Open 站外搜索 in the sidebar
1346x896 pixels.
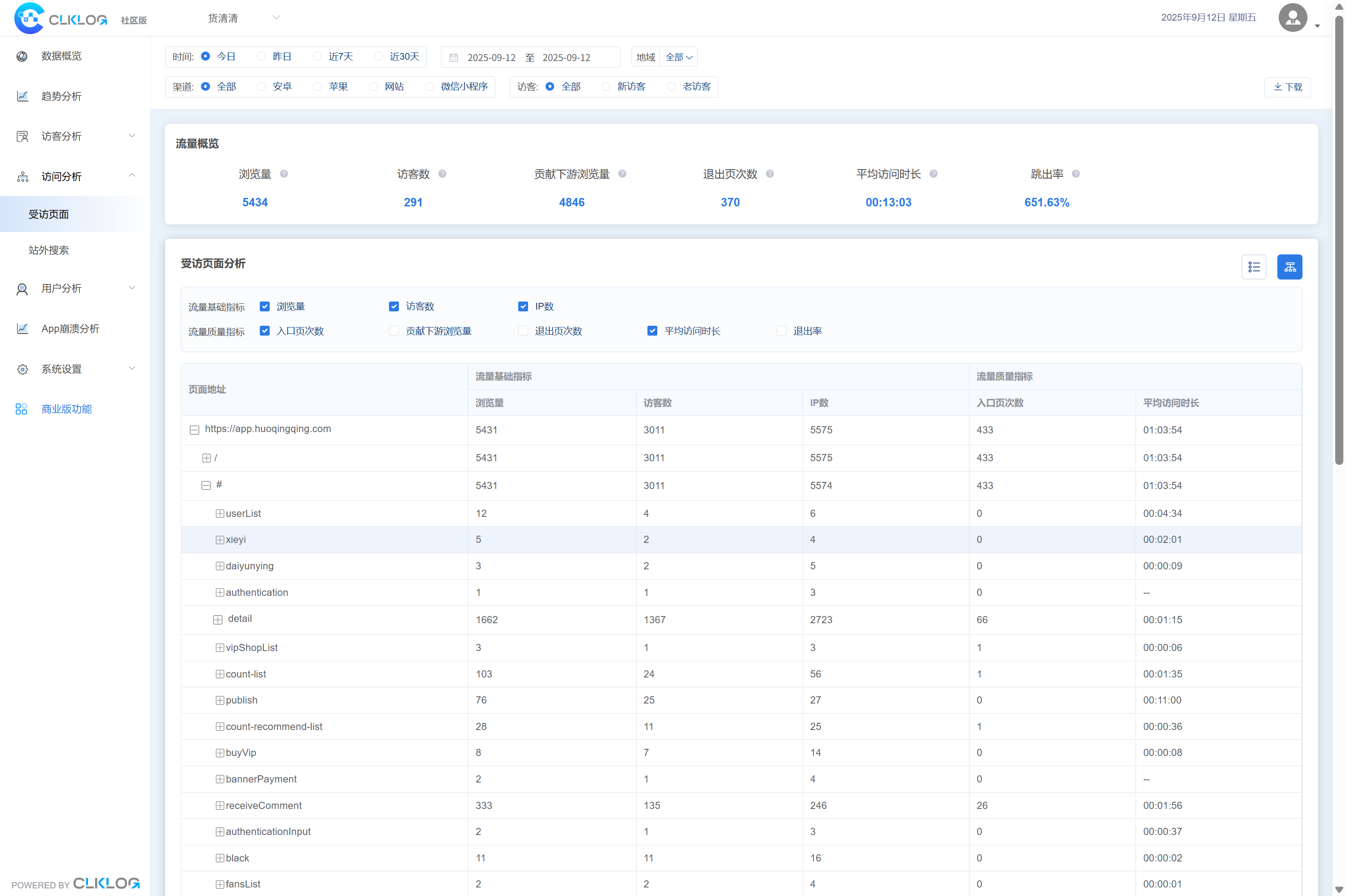point(48,250)
